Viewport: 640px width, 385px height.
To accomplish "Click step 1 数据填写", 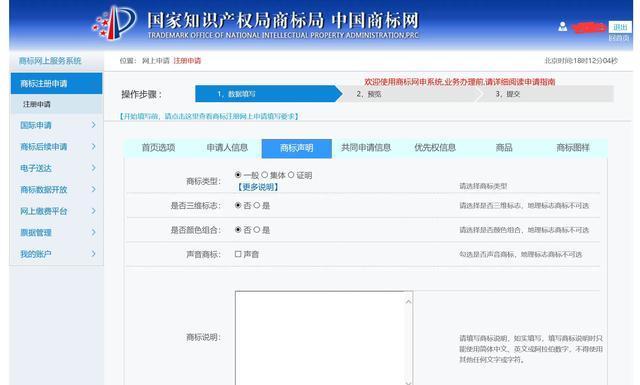I will click(x=268, y=94).
